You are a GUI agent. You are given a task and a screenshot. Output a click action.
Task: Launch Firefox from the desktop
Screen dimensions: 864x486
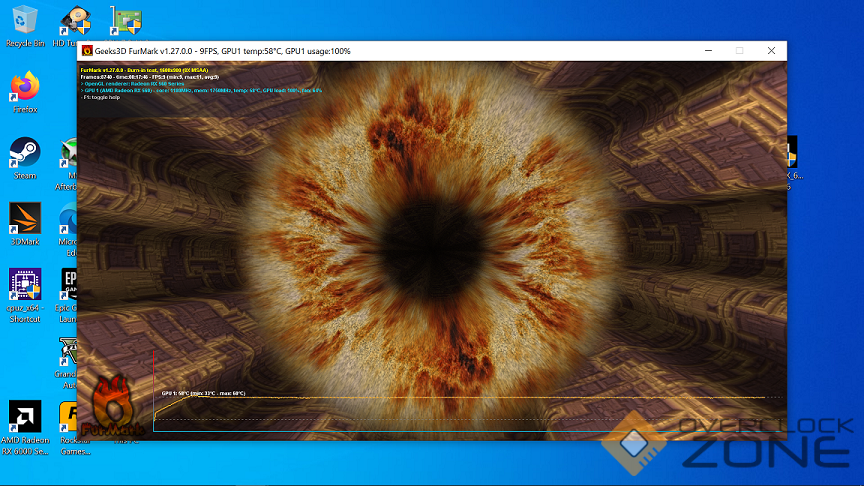[25, 92]
